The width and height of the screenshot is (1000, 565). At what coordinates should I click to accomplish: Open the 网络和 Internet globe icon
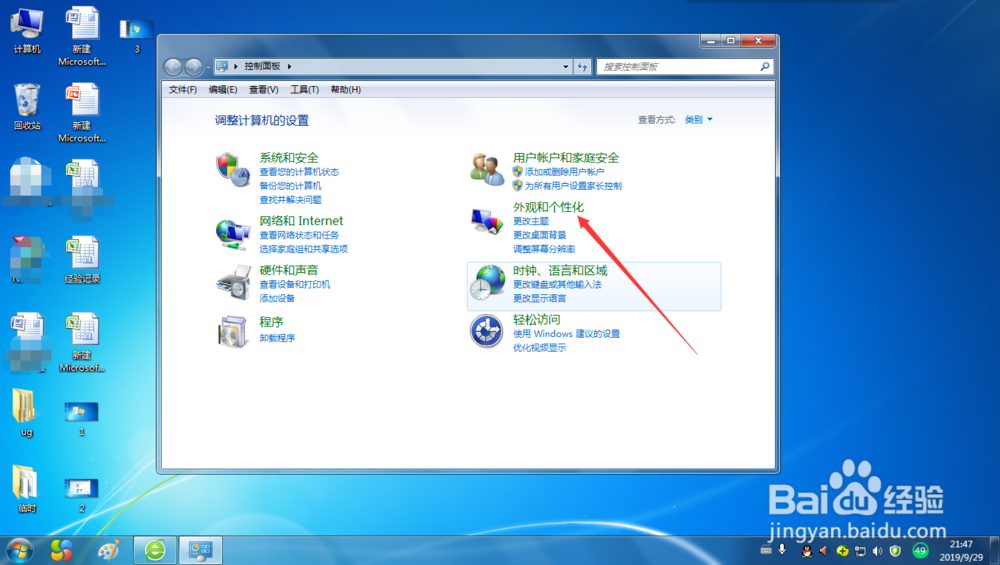point(232,233)
